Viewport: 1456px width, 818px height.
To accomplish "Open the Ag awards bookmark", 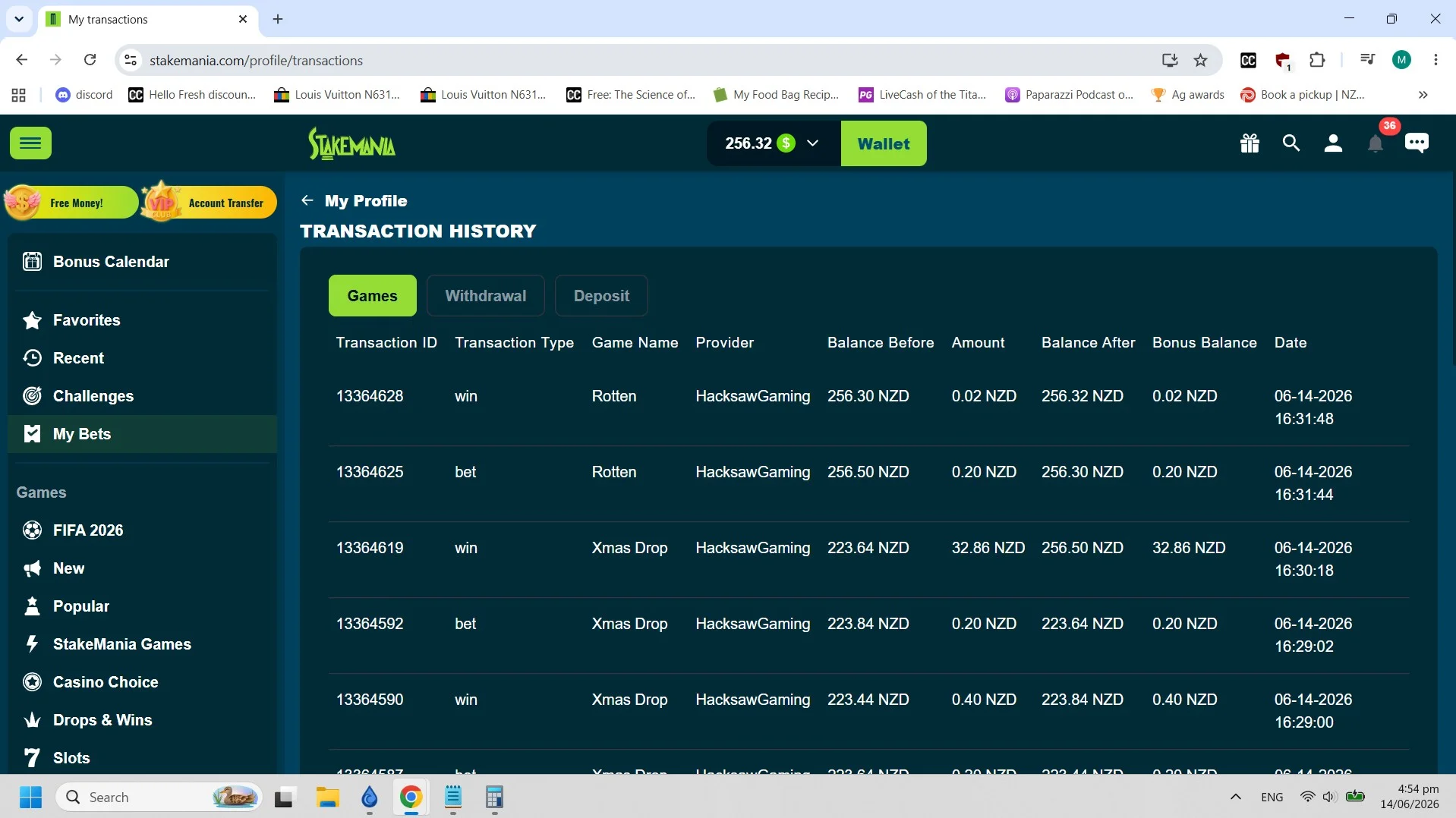I will coord(1188,95).
